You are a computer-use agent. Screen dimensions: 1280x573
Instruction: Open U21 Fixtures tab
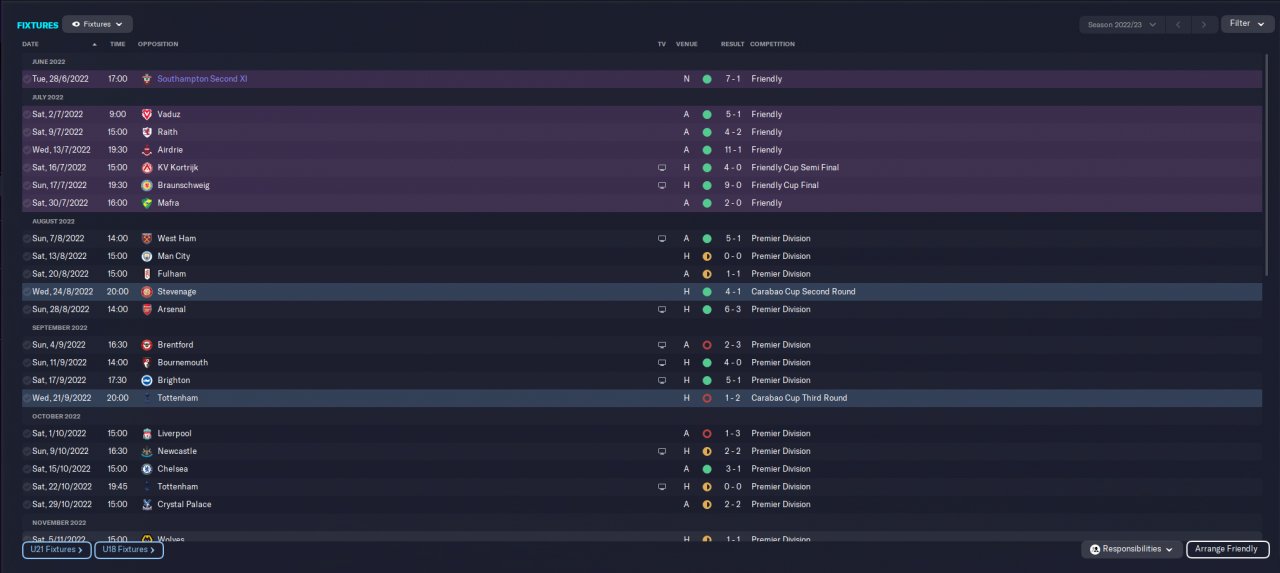pos(57,549)
